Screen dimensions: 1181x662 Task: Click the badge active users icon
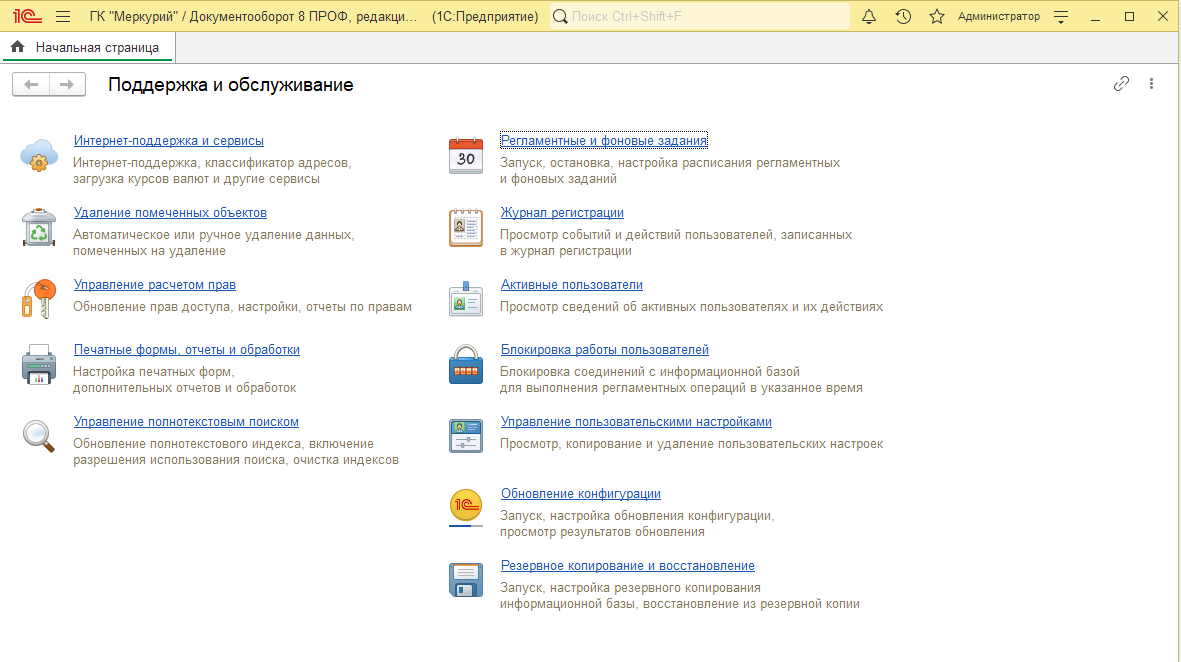coord(465,299)
